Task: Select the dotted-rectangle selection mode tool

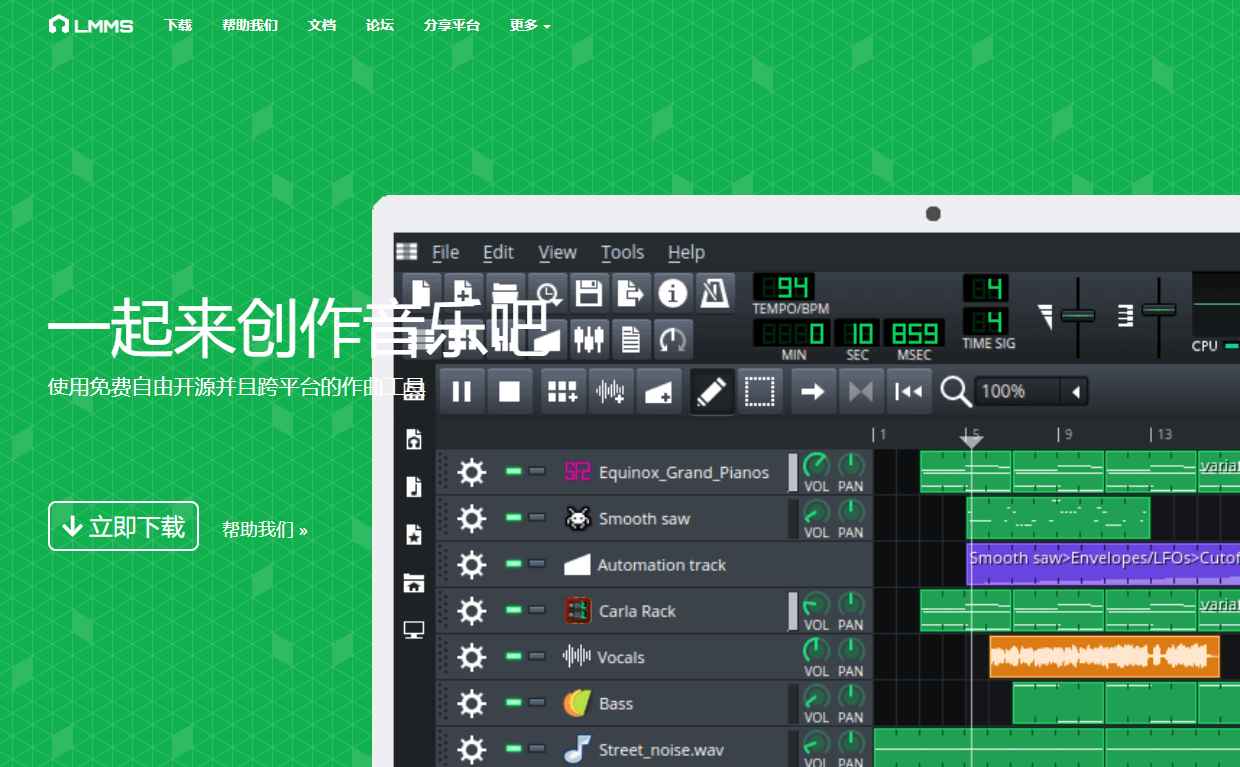Action: click(x=760, y=391)
